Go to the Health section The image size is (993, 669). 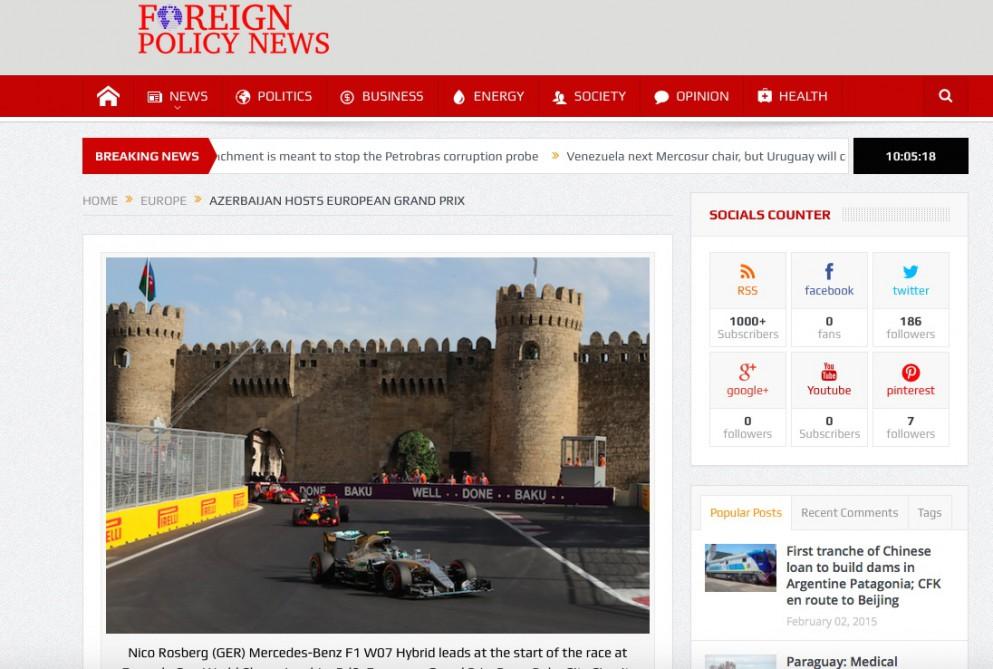point(792,96)
